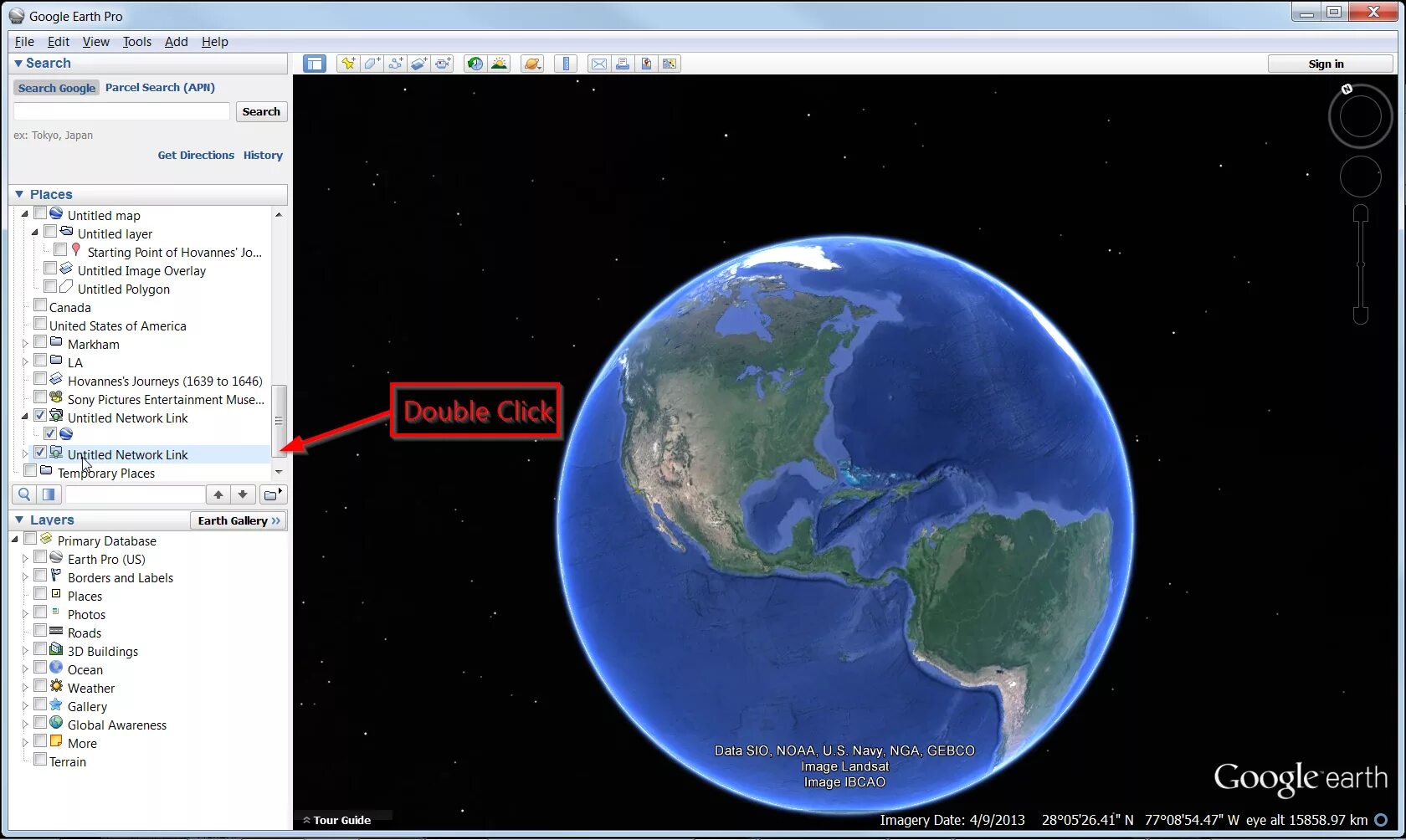This screenshot has width=1406, height=840.
Task: Move selected place down with arrow button
Action: coord(242,494)
